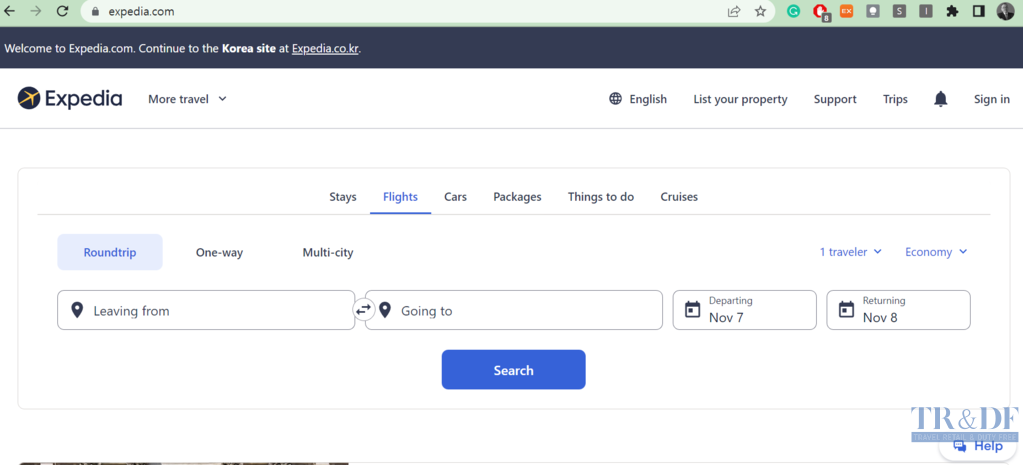Click the blue Search button
Image resolution: width=1023 pixels, height=465 pixels.
(x=513, y=370)
